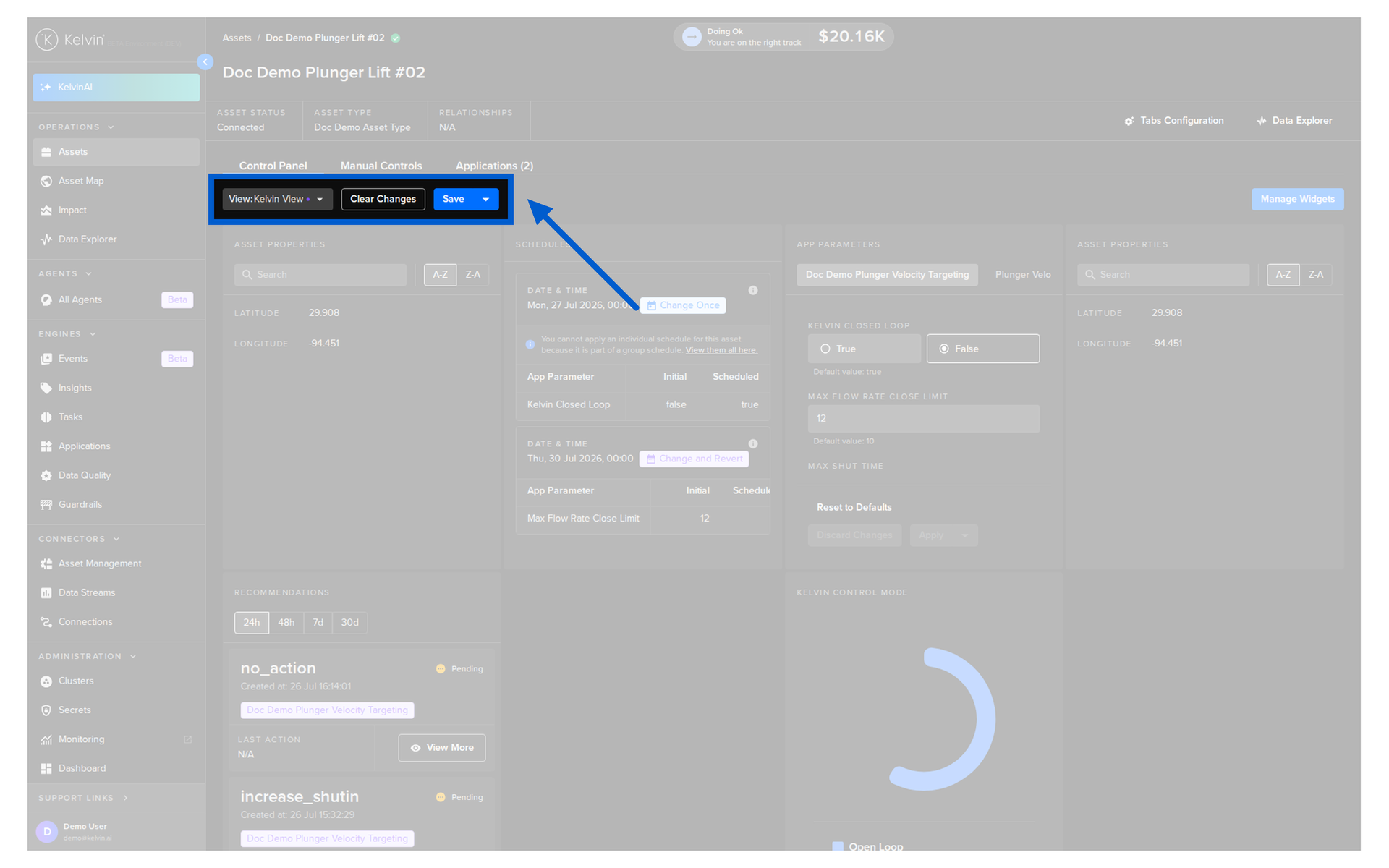The width and height of the screenshot is (1389, 868).
Task: Select Kelvin Closed Loop True
Action: coord(864,349)
